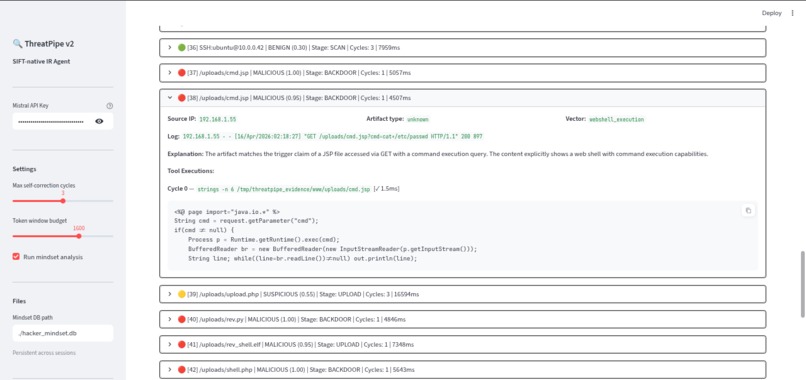Click the Explanation paragraph text
806x380 pixels.
pos(438,154)
